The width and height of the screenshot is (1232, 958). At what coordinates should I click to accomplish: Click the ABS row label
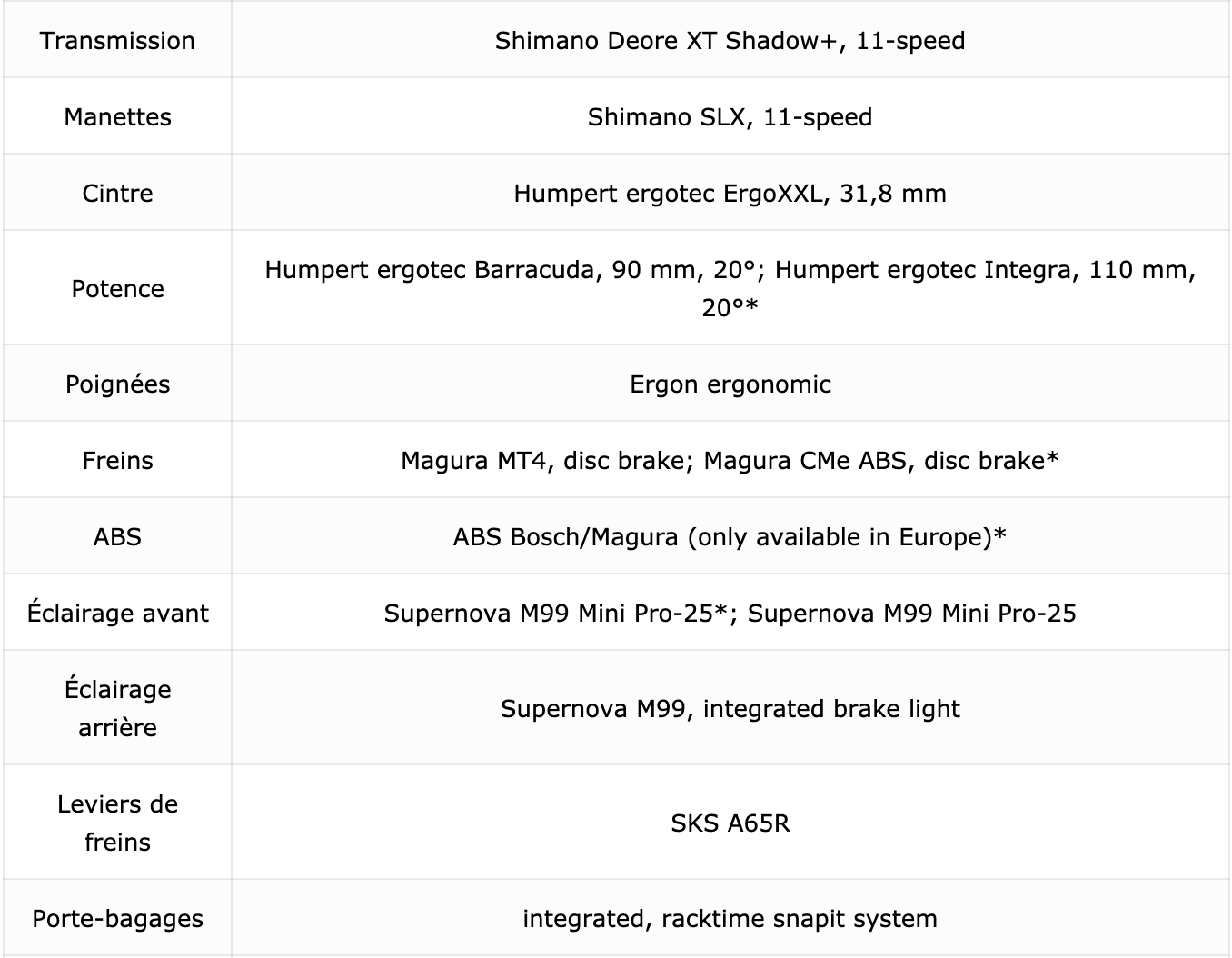coord(117,537)
